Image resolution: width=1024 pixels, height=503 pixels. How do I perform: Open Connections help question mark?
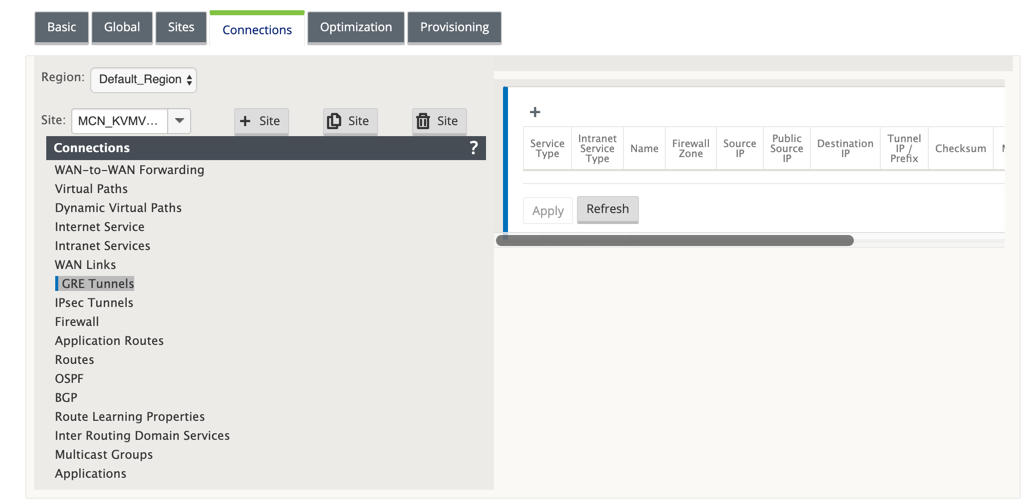tap(473, 148)
